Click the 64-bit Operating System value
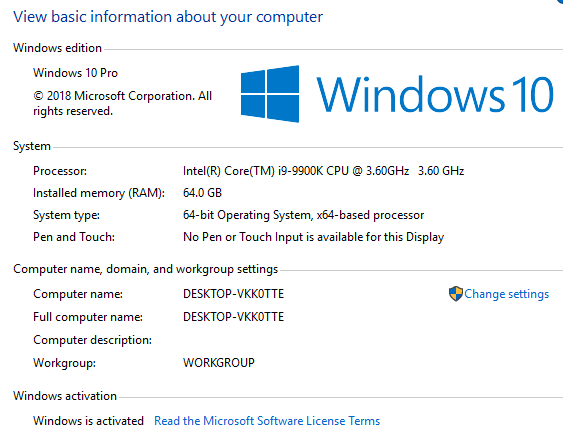The height and width of the screenshot is (440, 563). [x=303, y=215]
